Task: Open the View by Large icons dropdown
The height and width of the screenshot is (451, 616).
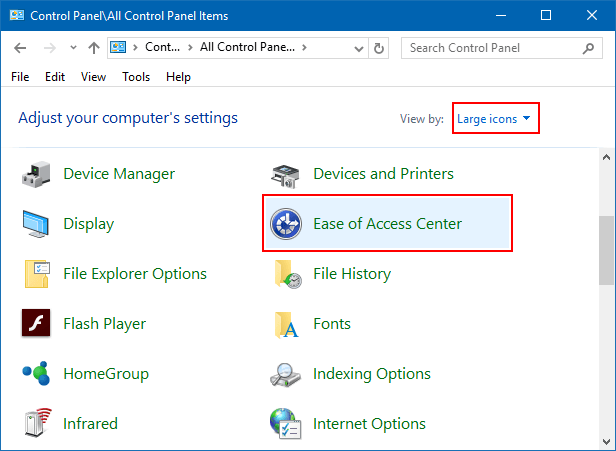Action: coord(494,119)
